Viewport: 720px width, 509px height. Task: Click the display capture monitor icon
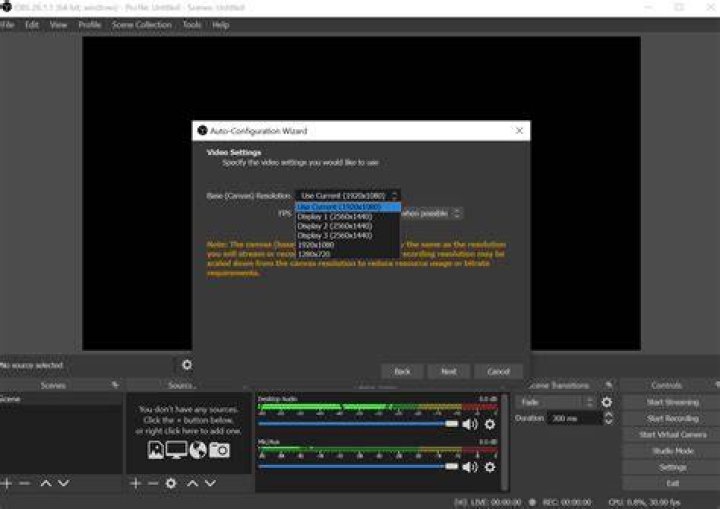point(176,450)
